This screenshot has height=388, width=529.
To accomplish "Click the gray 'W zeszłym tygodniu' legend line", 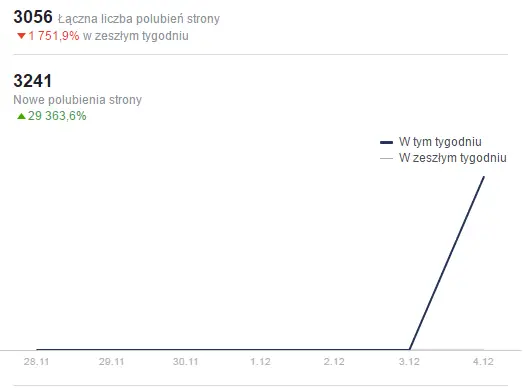I will click(386, 158).
